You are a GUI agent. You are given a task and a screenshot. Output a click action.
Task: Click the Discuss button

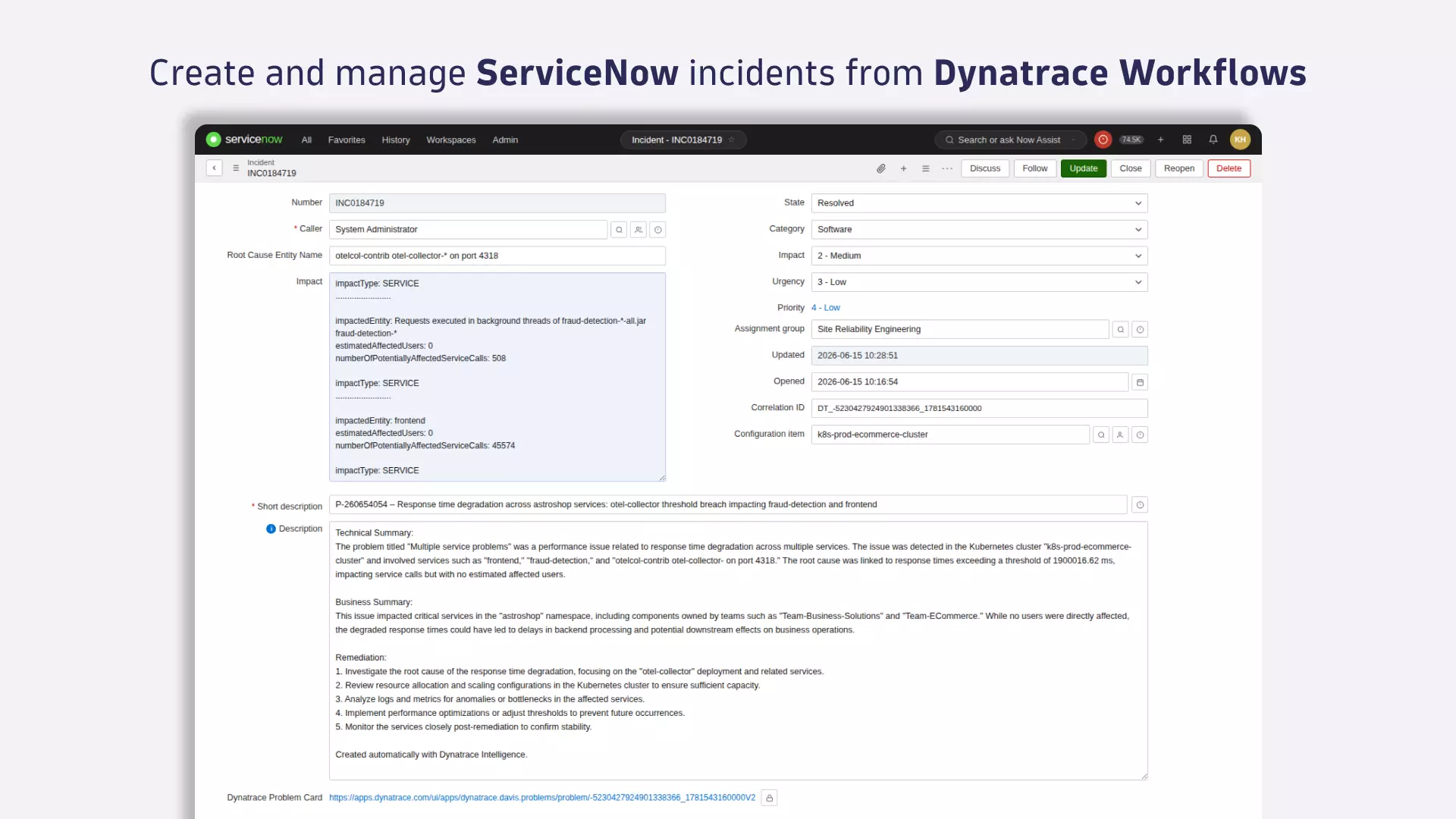tap(985, 168)
